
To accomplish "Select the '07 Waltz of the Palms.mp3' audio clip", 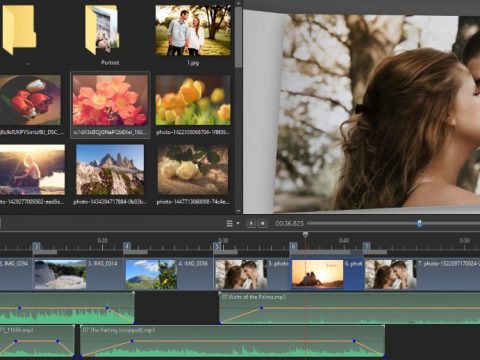I will [x=349, y=308].
